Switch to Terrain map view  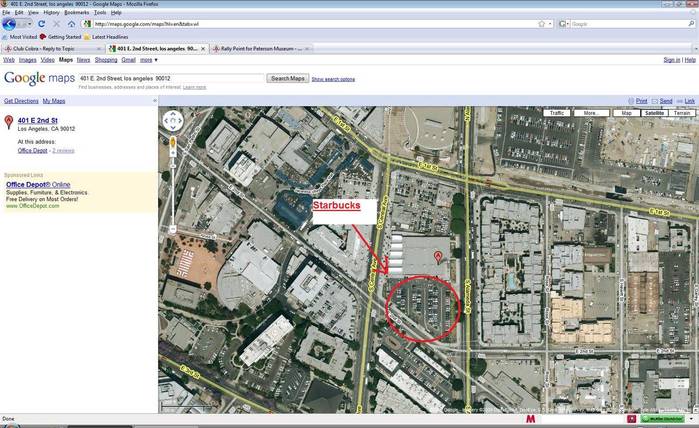coord(682,113)
